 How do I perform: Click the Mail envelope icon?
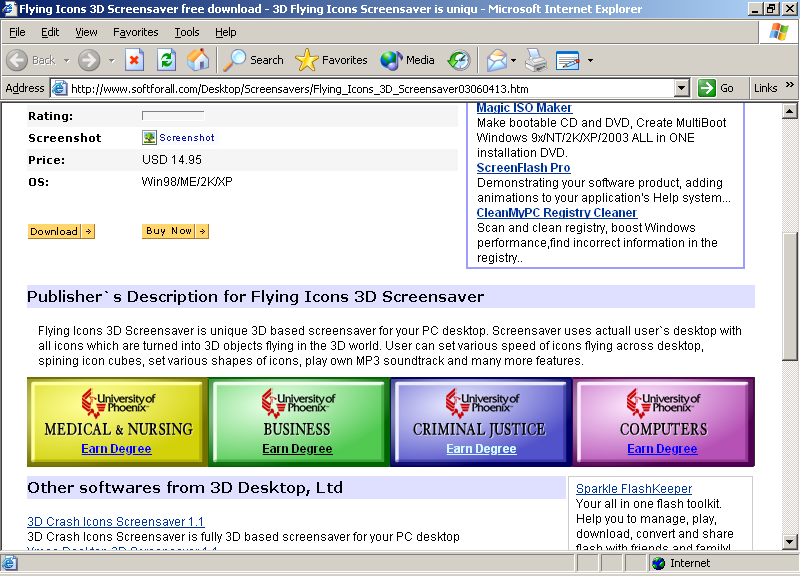tap(496, 60)
